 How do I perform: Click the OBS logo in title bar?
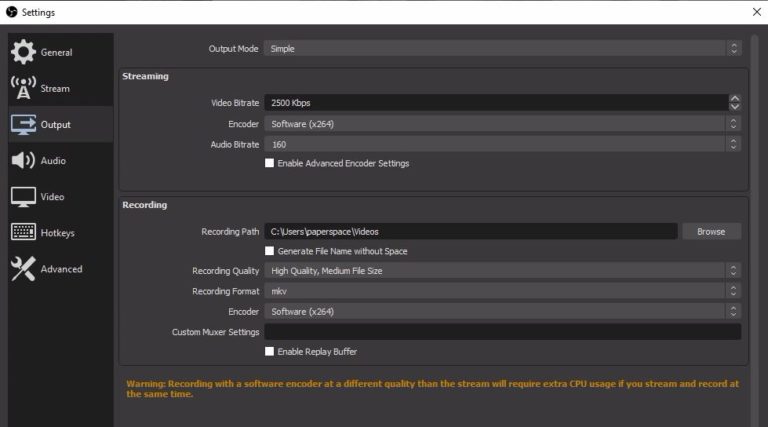(11, 12)
